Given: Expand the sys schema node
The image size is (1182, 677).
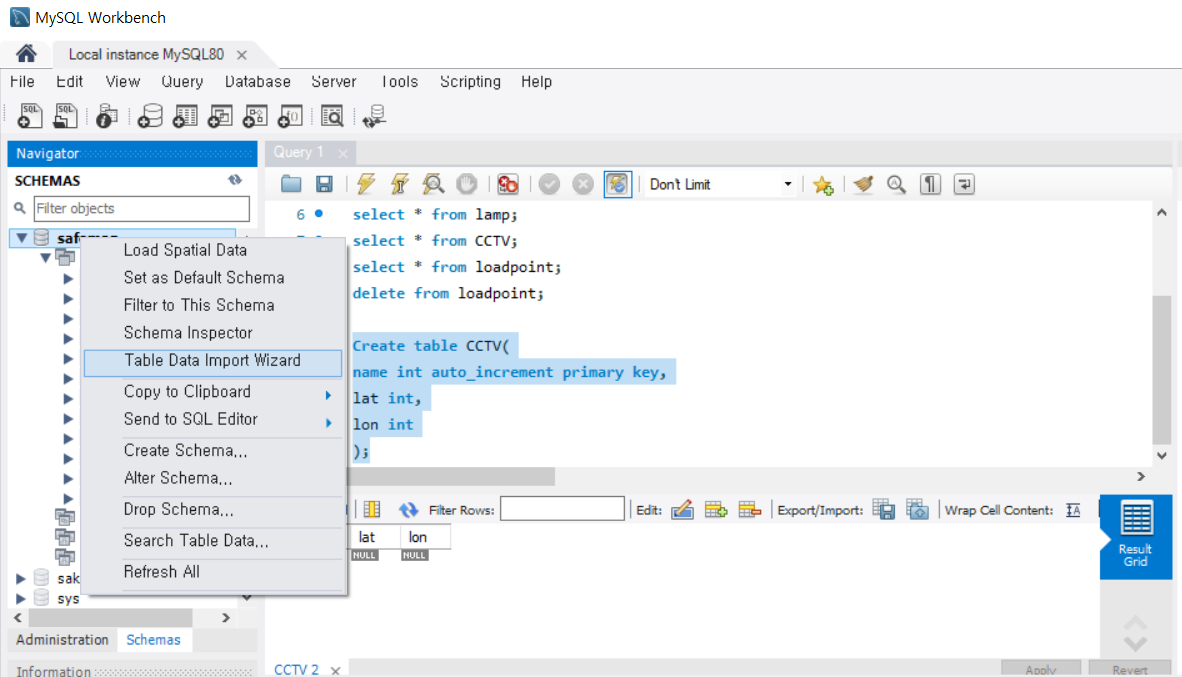Looking at the screenshot, I should (x=21, y=599).
